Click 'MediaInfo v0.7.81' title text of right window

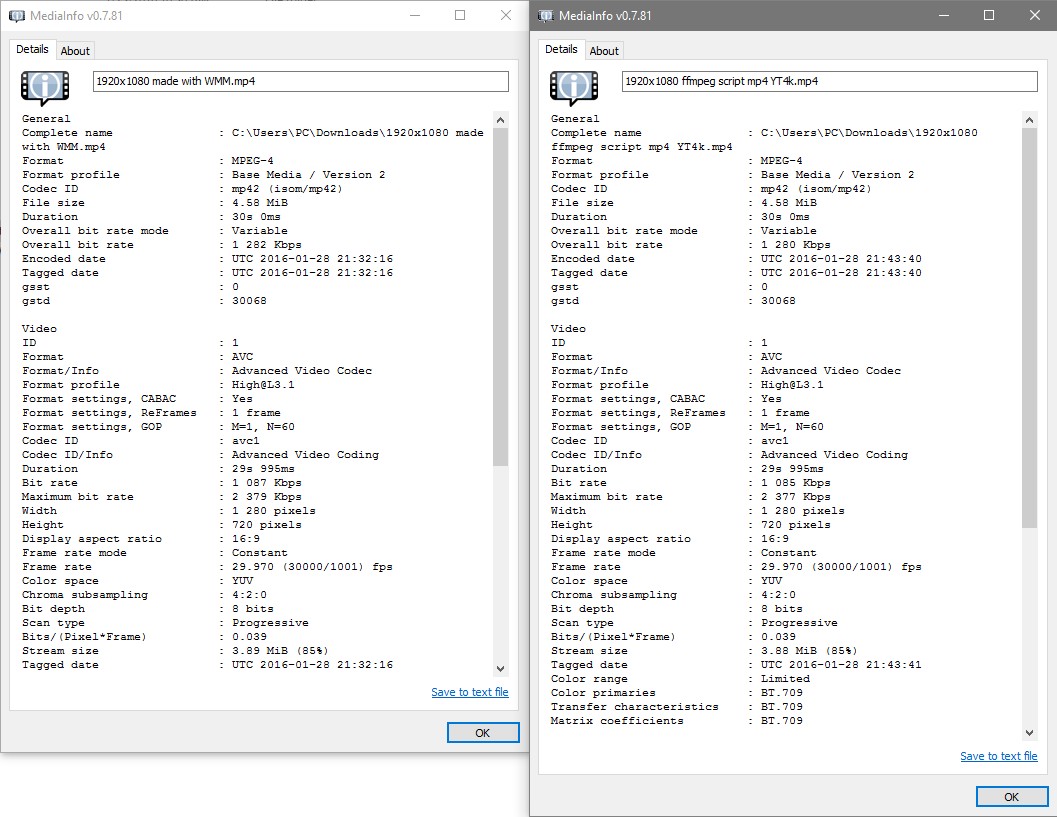coord(605,16)
